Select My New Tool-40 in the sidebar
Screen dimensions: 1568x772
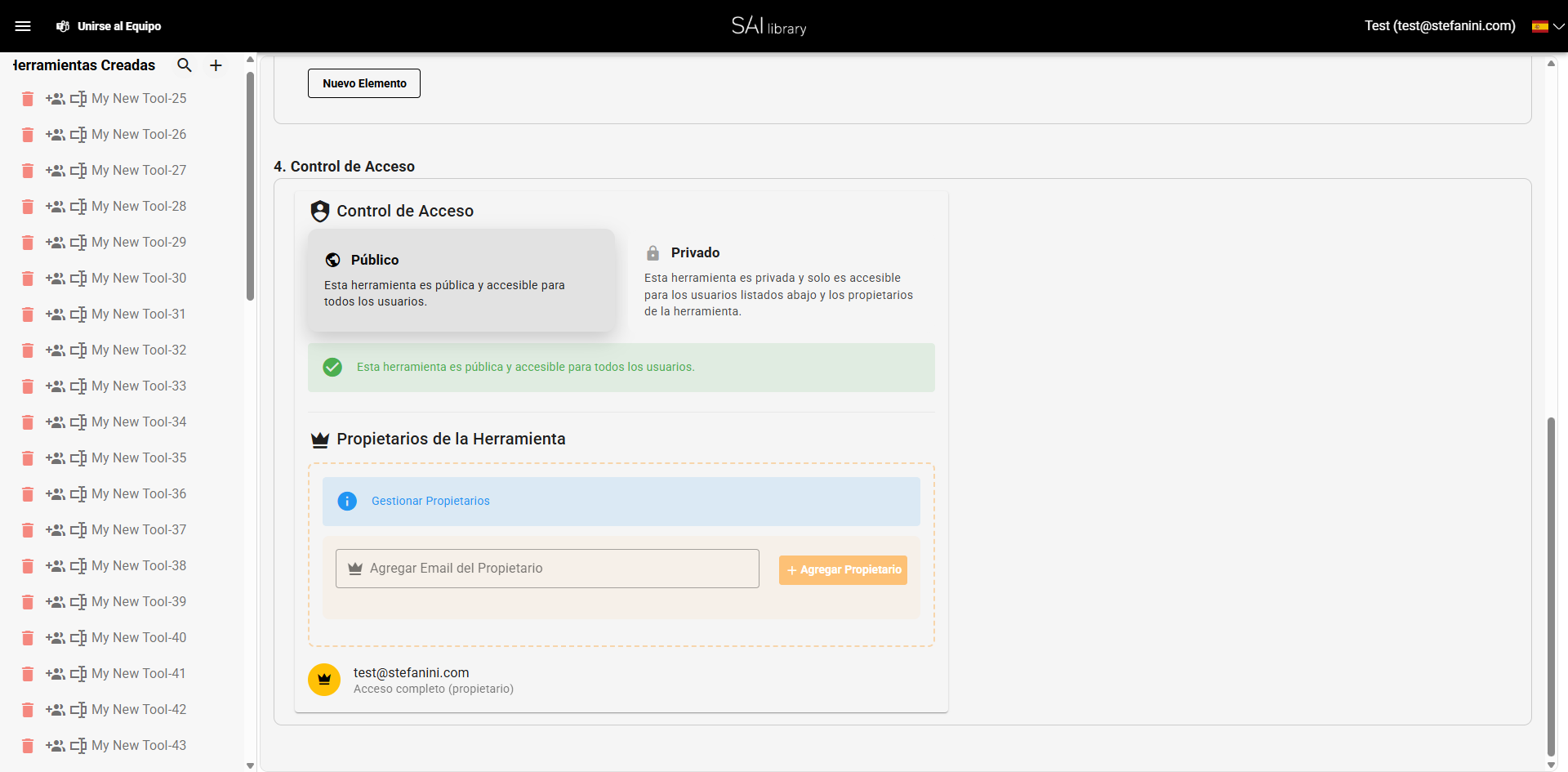click(139, 637)
